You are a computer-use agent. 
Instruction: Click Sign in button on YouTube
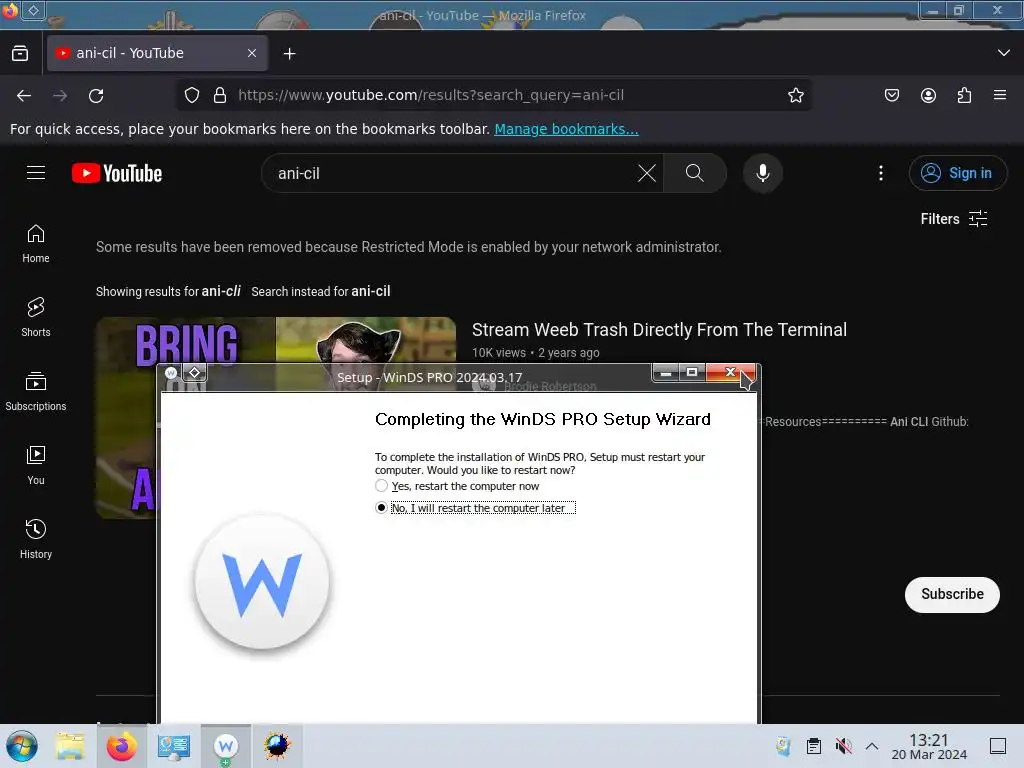(x=957, y=173)
